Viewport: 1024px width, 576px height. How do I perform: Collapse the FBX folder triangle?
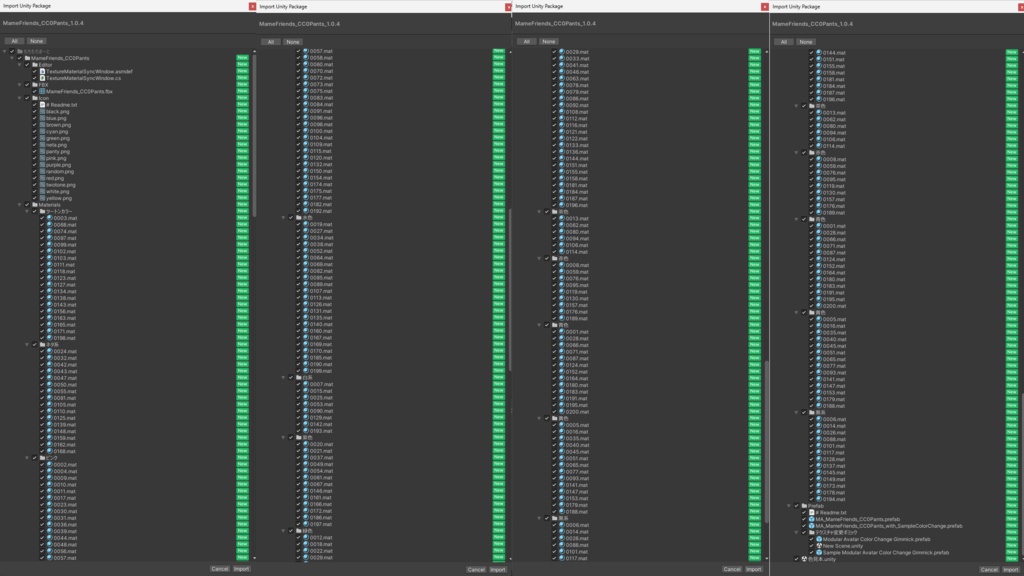click(20, 84)
